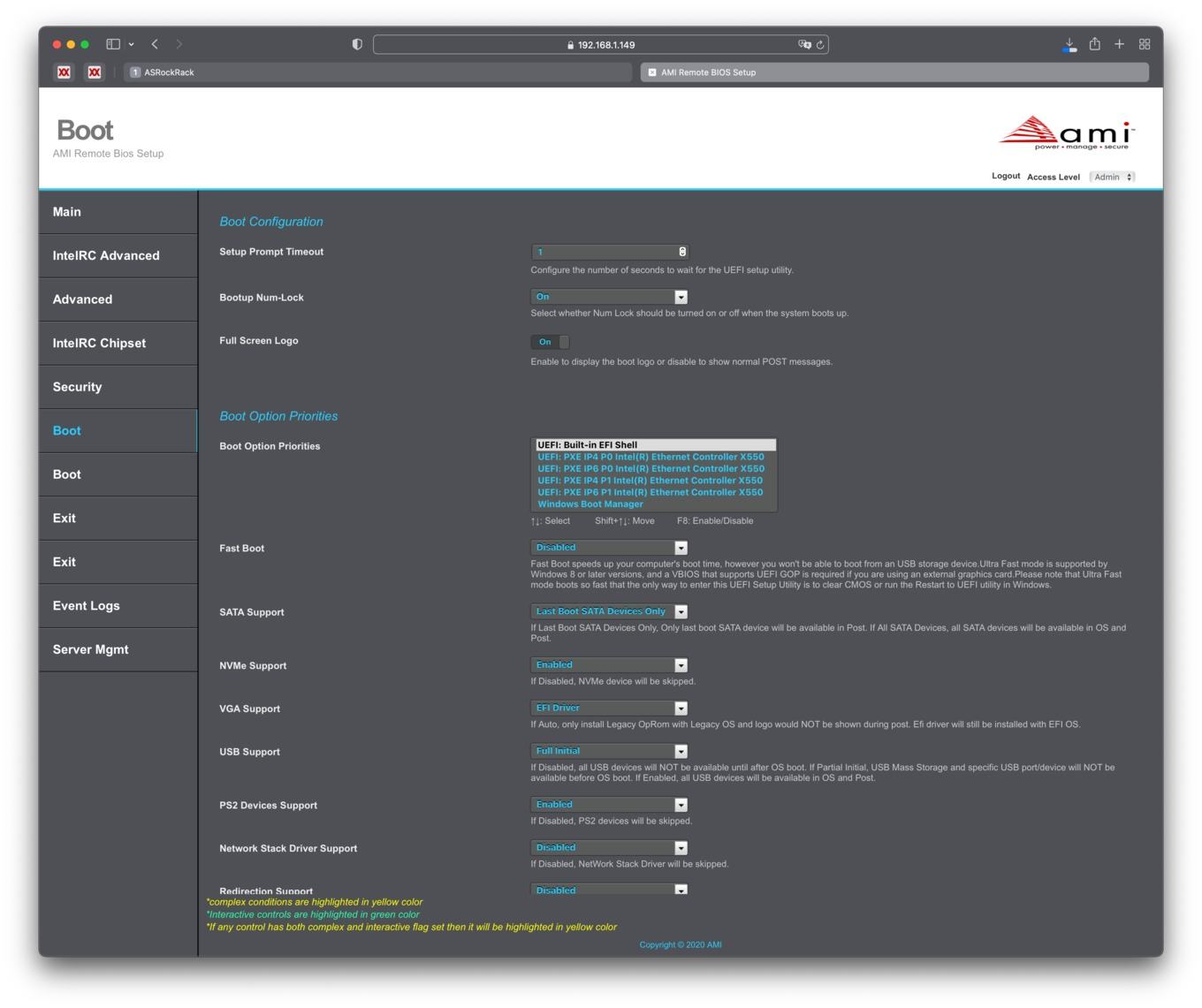Toggle the Safari sidebar icon
Screen dimensions: 1202x1008
113,44
